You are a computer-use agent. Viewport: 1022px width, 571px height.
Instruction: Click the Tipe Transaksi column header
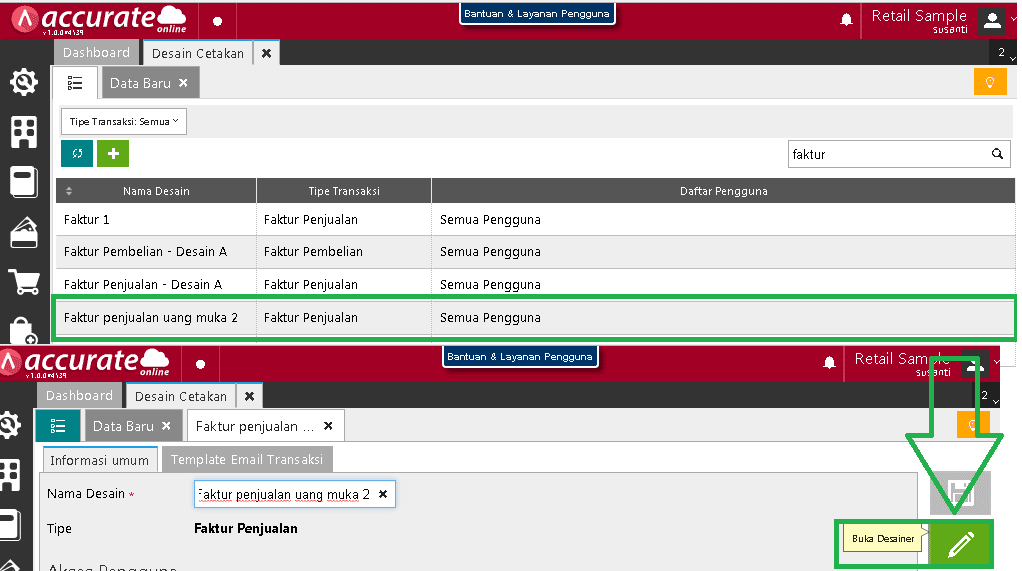[343, 191]
